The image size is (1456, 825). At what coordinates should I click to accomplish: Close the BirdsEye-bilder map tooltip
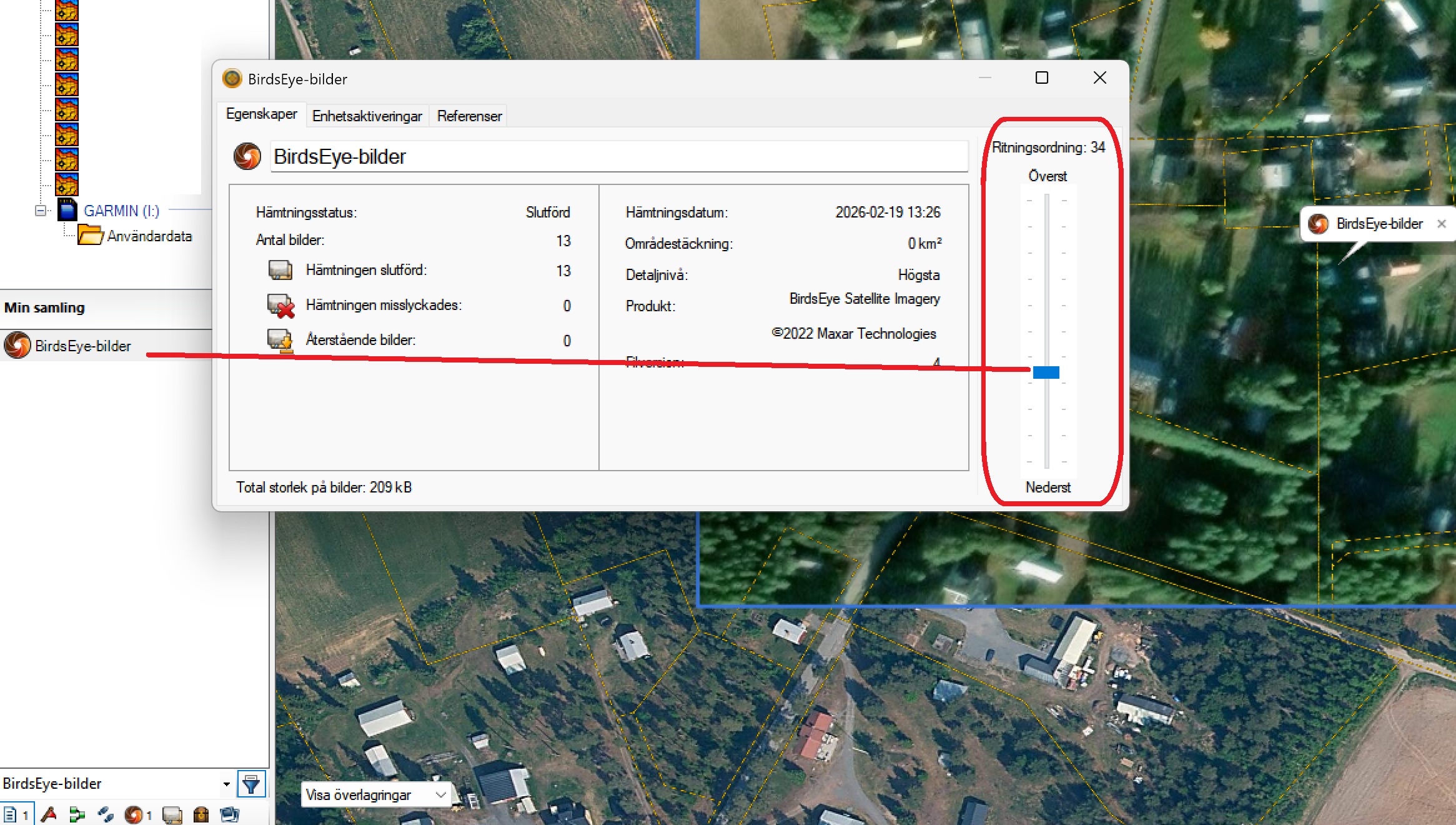pyautogui.click(x=1442, y=224)
